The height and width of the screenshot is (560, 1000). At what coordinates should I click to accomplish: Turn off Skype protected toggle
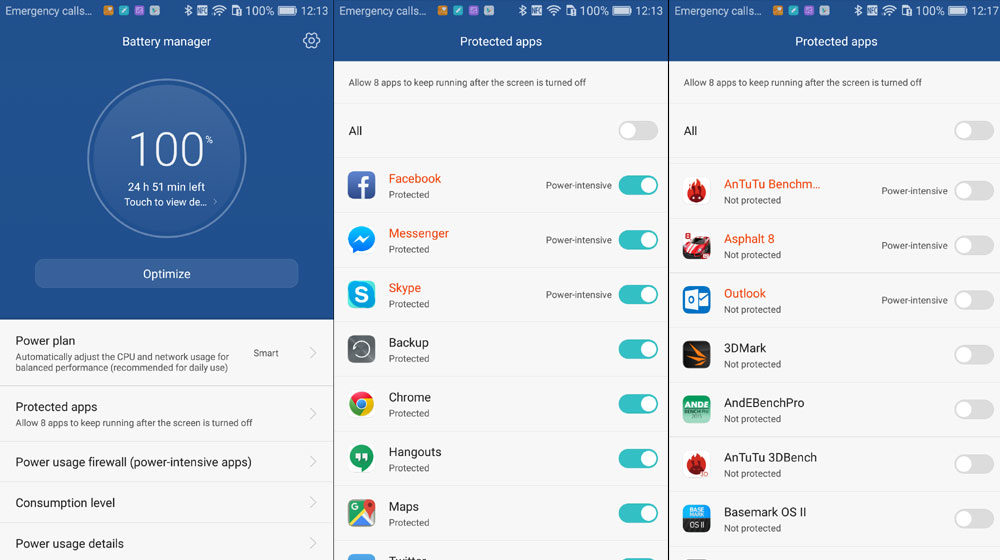coord(638,295)
